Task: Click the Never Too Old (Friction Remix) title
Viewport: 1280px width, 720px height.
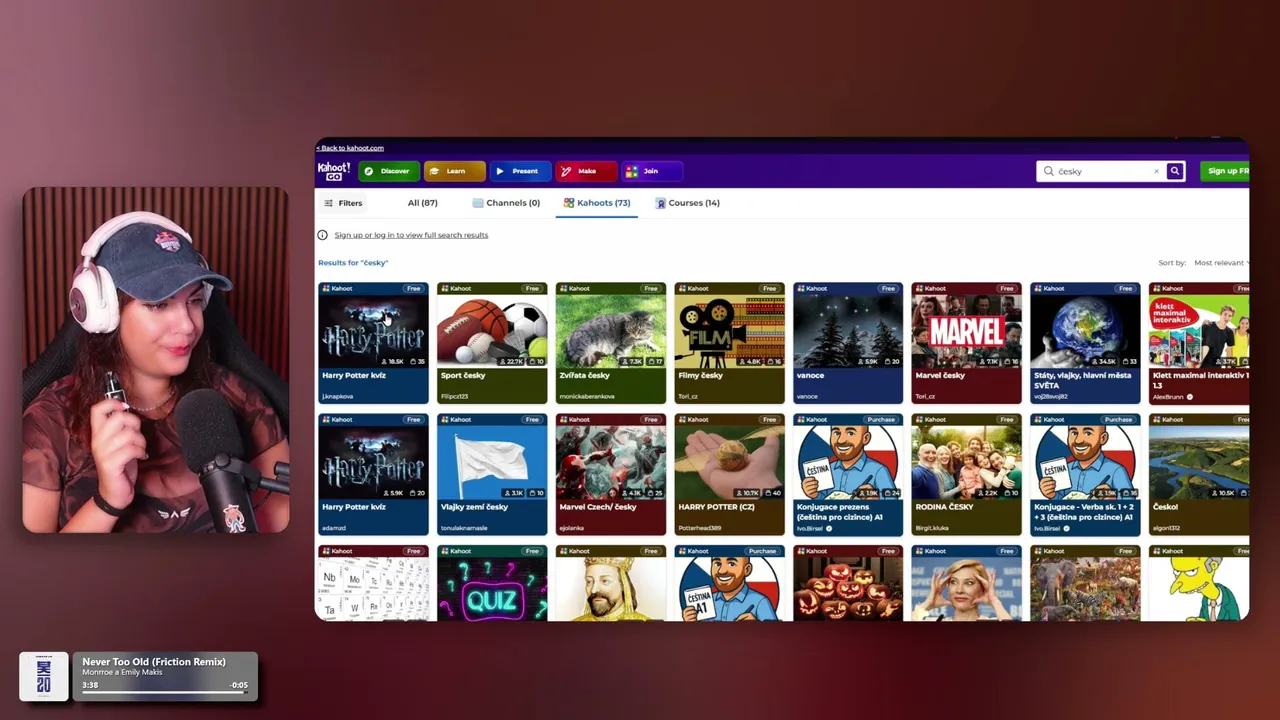Action: click(x=154, y=662)
